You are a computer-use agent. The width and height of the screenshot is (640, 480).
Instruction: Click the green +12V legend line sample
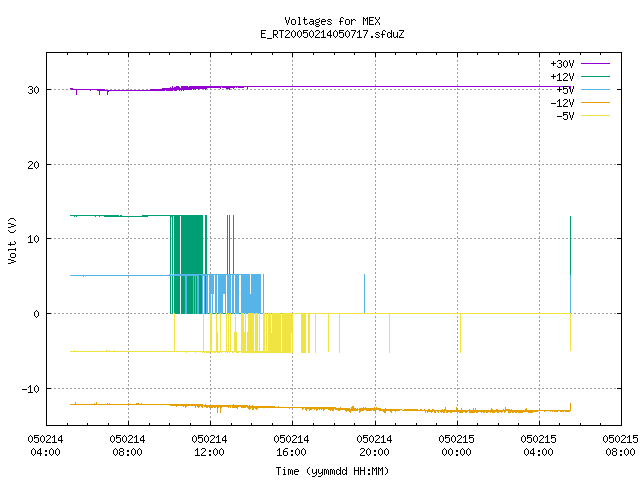(595, 76)
